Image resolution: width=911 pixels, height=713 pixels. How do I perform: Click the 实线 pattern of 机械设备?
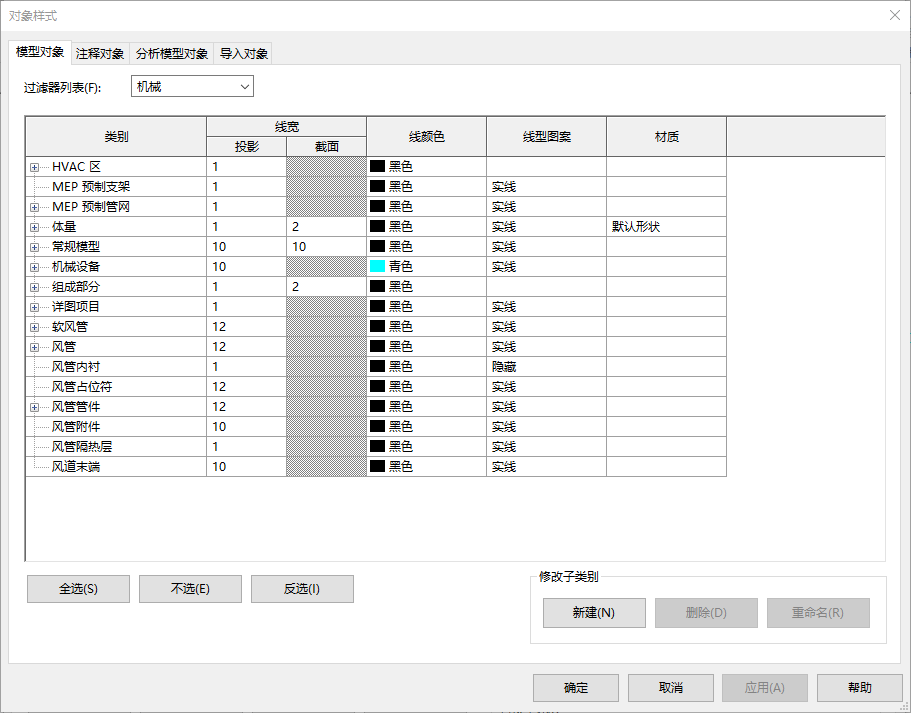coord(546,267)
